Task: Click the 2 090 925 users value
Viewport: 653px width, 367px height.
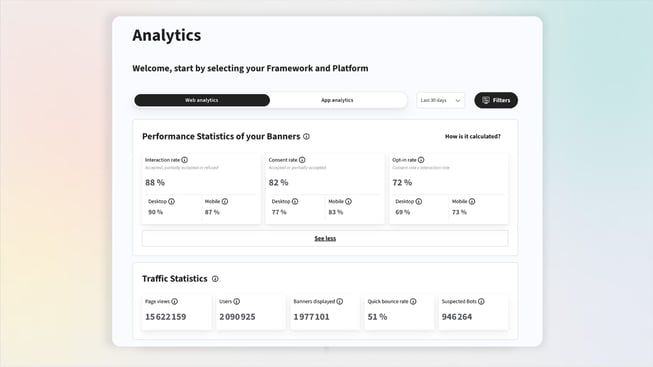Action: pyautogui.click(x=237, y=317)
